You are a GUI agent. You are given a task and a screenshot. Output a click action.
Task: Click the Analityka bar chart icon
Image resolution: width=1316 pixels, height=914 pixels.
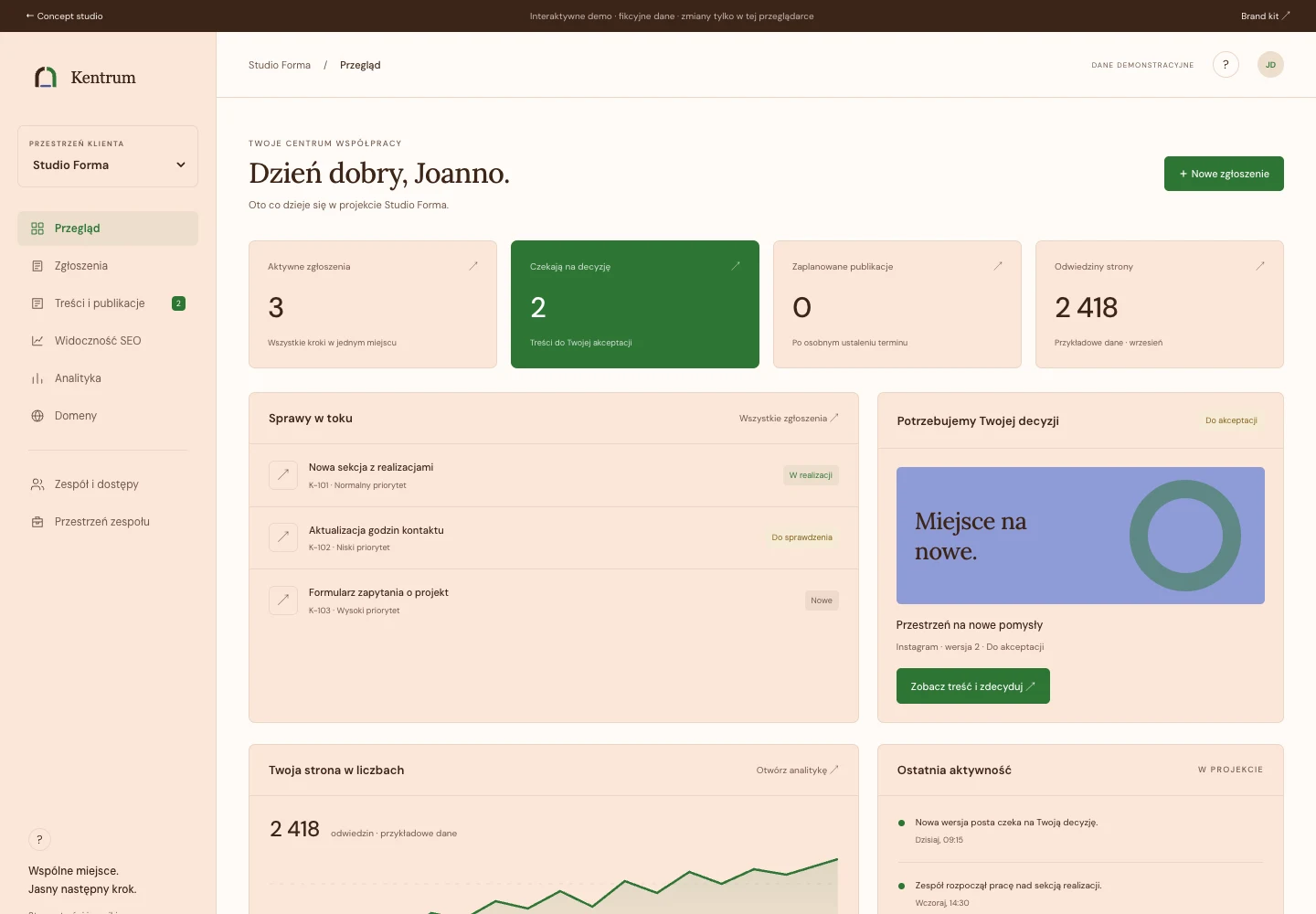pos(37,378)
